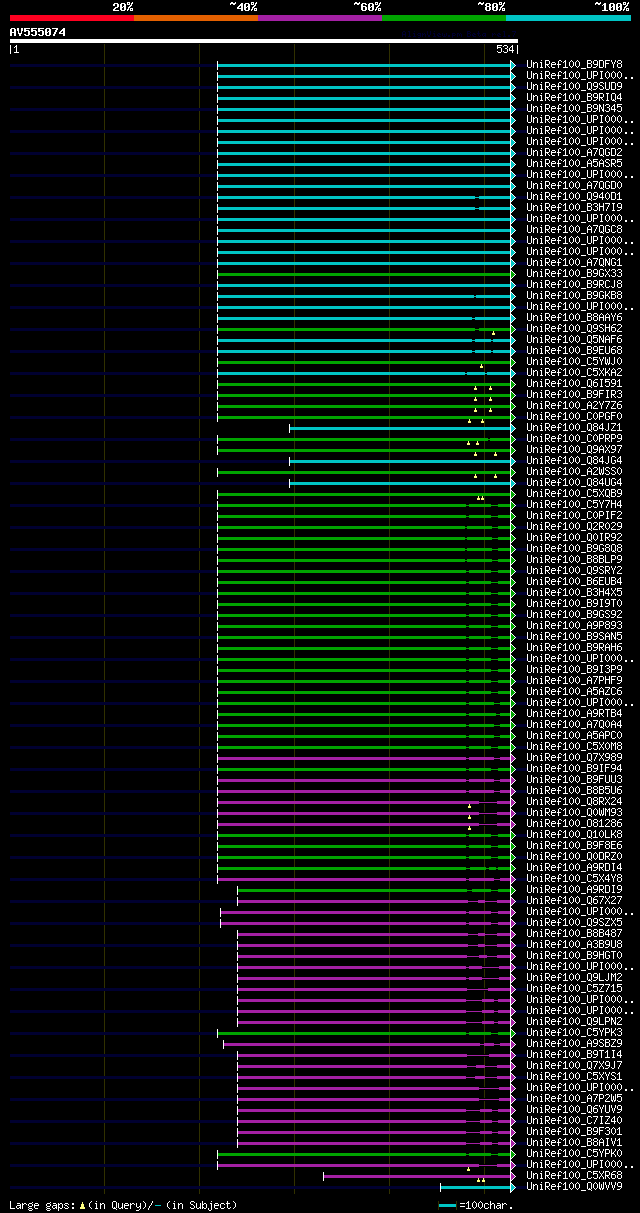Select the UniRef100_B8BLP9 hit label
Screen dimensions: 640x1213
pos(575,559)
